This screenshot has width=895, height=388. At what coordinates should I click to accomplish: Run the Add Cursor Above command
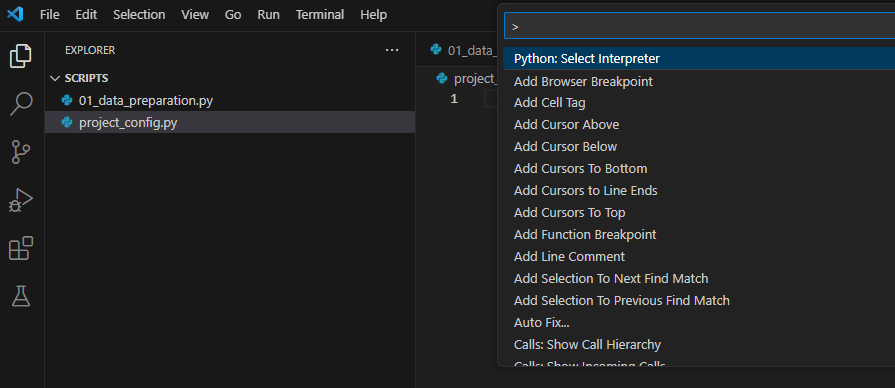click(x=699, y=124)
